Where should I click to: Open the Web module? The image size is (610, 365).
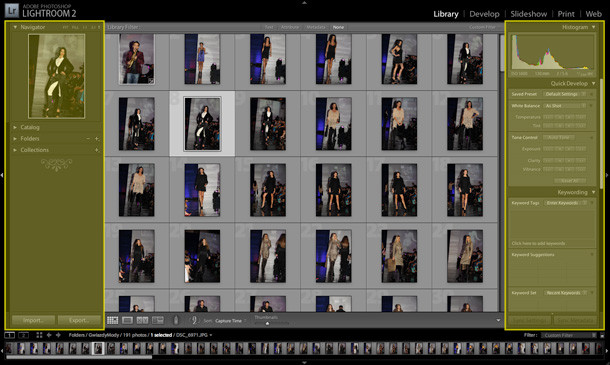(594, 14)
